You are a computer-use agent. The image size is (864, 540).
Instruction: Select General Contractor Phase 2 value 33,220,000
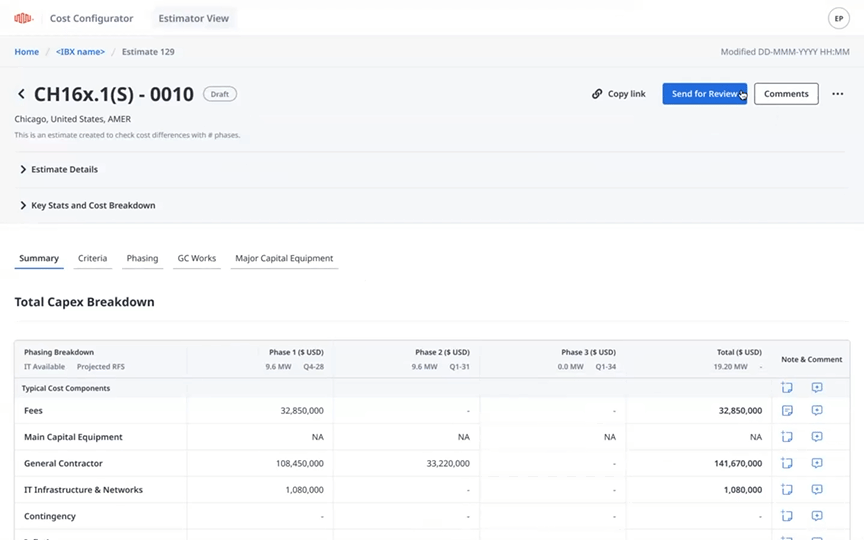[448, 463]
